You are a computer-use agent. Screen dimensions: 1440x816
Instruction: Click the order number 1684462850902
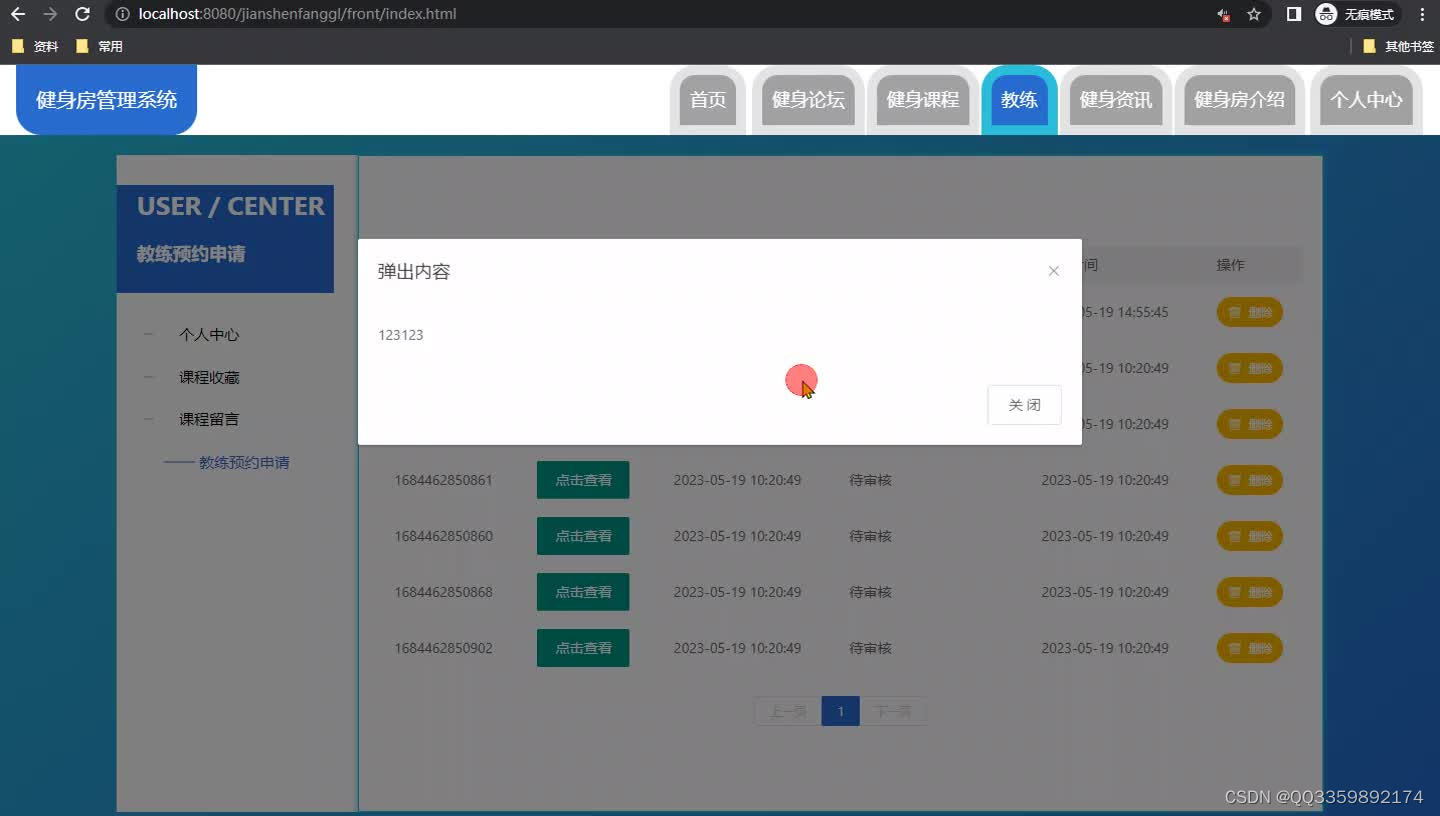point(444,648)
